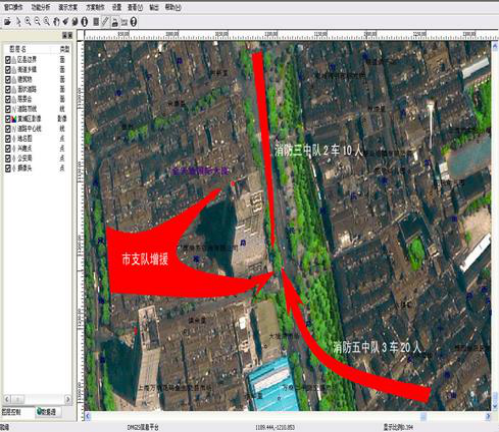Select the zoom out magnifier tool

coord(37,22)
